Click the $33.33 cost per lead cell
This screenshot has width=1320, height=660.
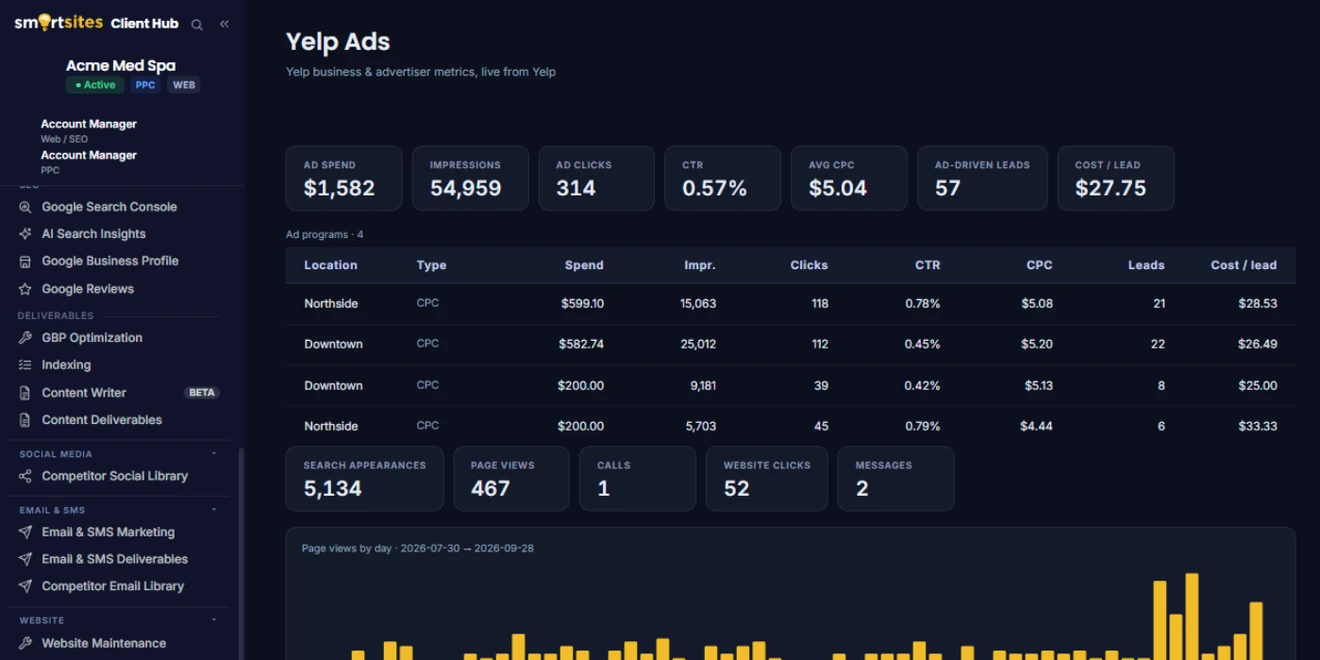click(1258, 426)
